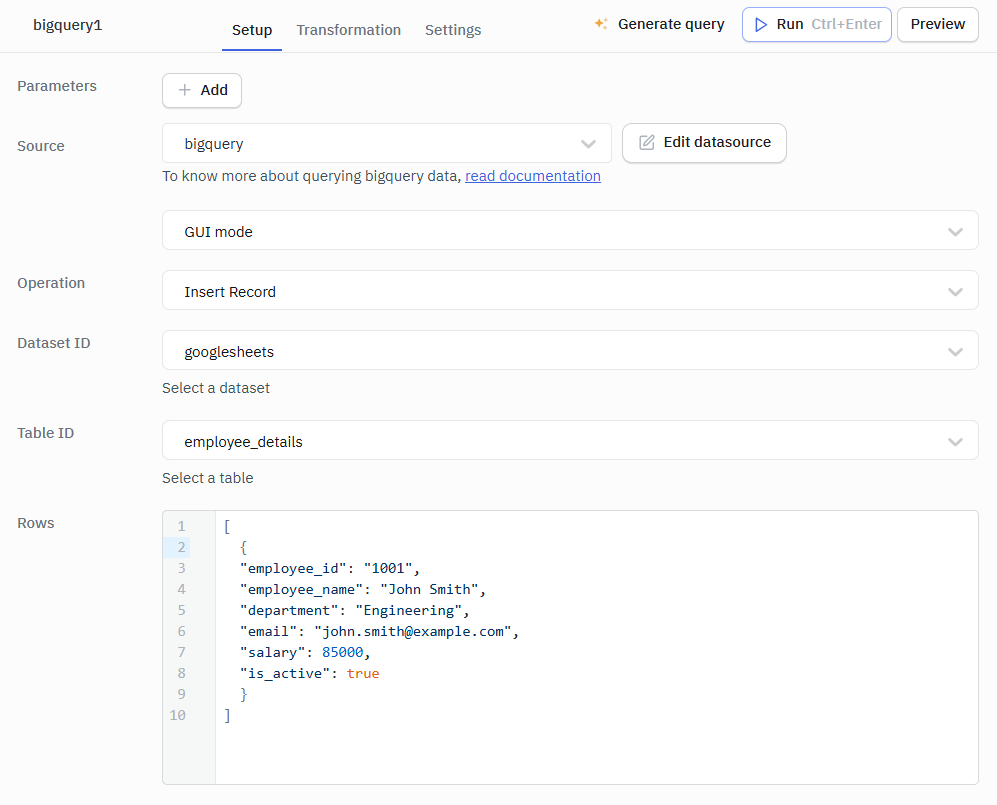This screenshot has height=805, width=997.
Task: Click the Dataset ID label
Action: click(x=53, y=343)
